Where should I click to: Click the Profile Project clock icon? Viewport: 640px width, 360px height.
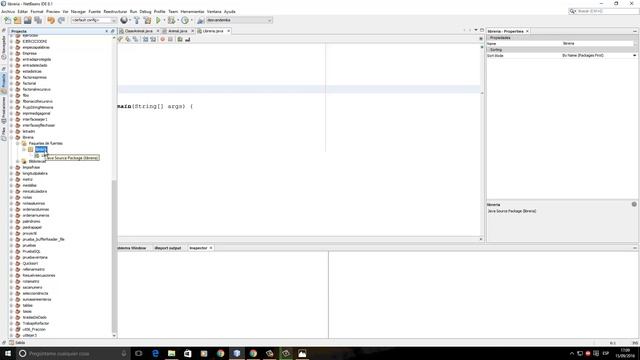(185, 20)
